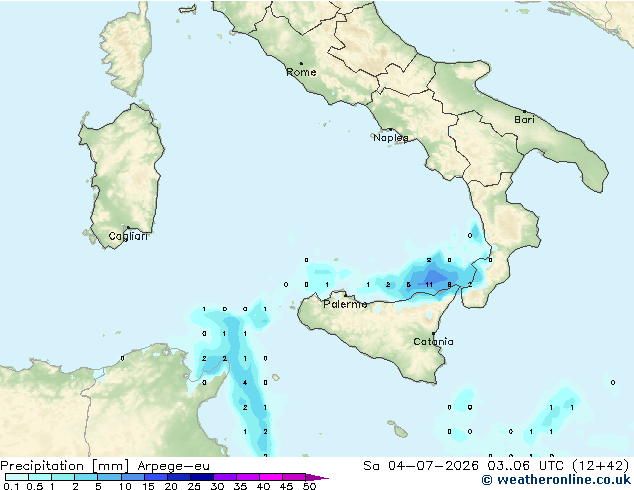The image size is (634, 490).
Task: Click the '03..06 UTC' time range
Action: coord(526,466)
